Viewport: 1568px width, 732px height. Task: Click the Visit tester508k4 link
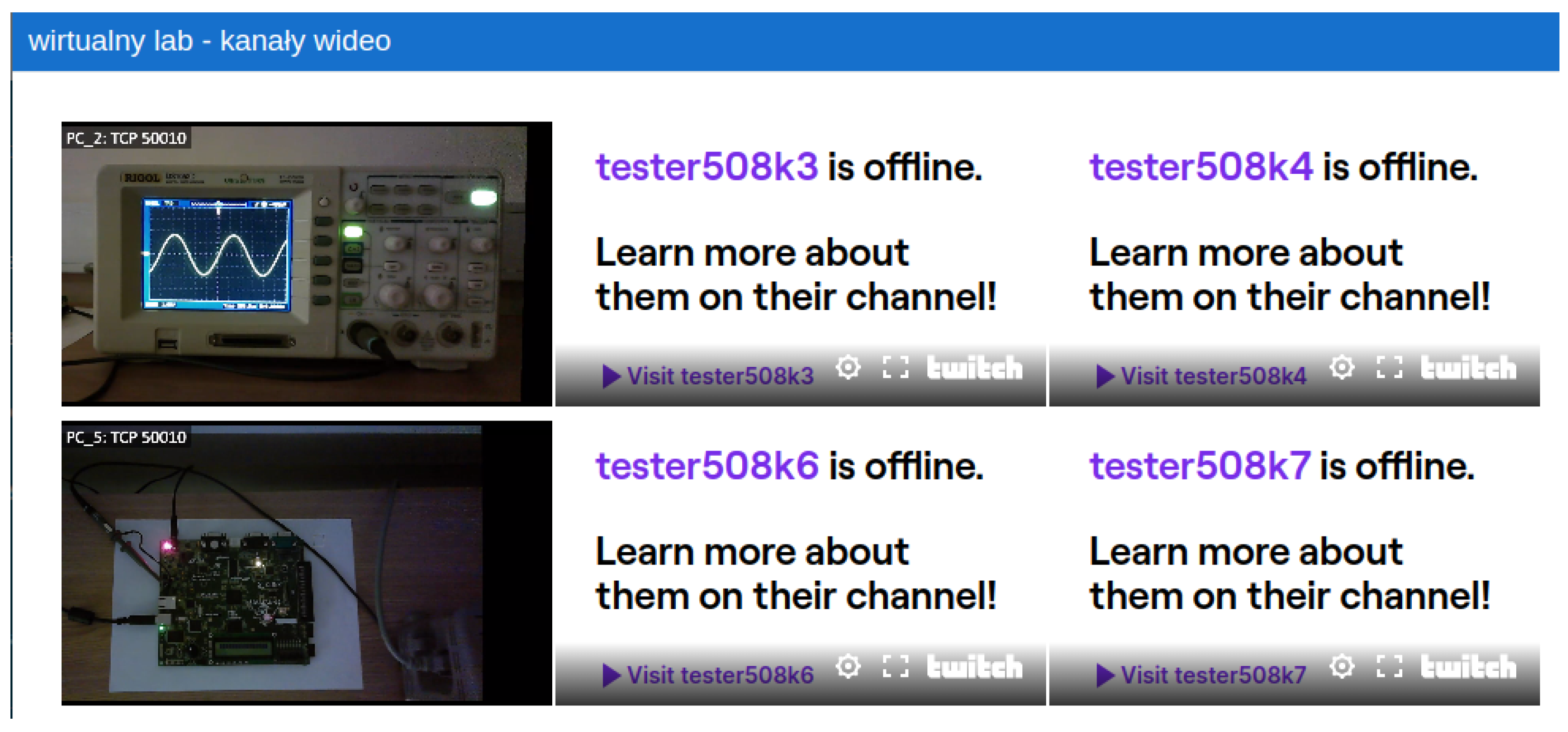(x=1201, y=376)
